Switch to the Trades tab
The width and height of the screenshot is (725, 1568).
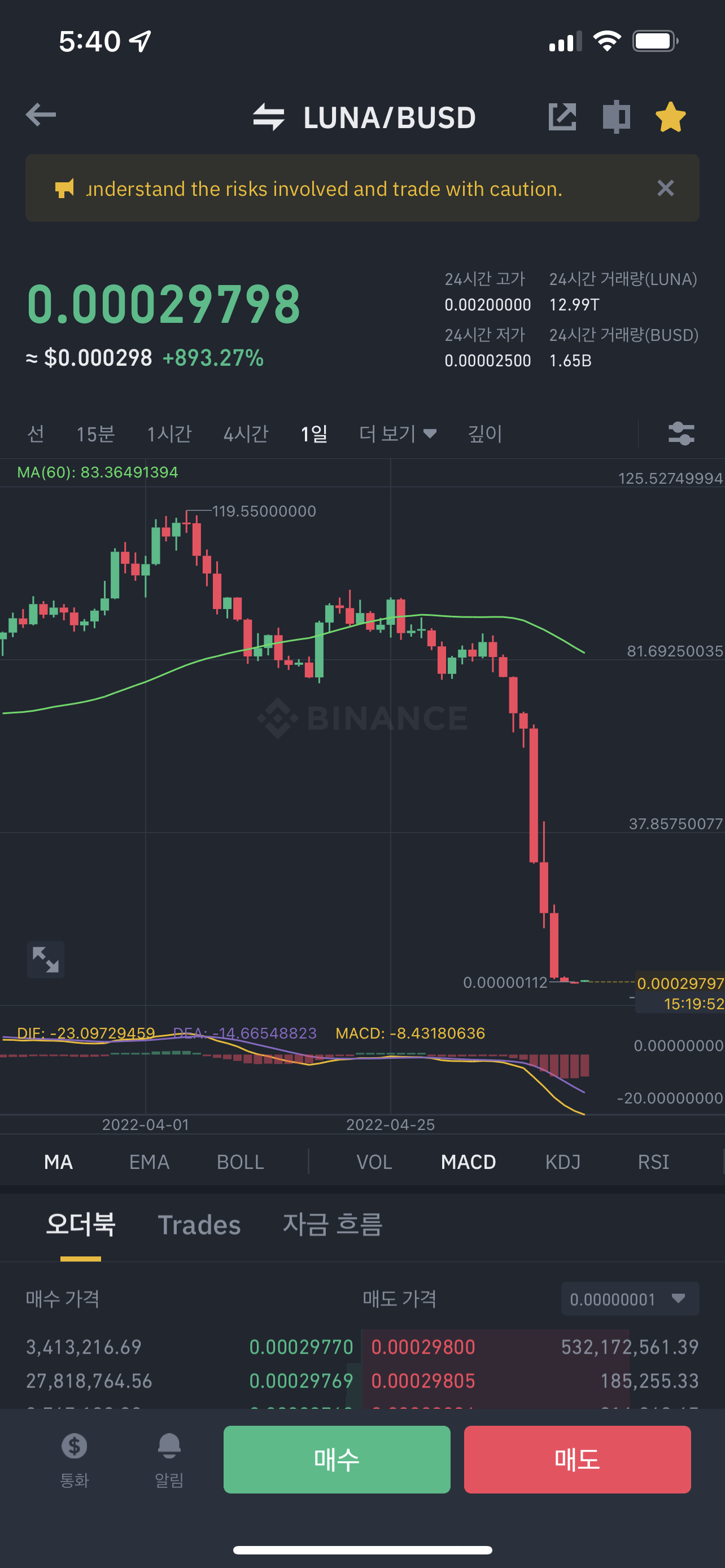coord(199,1225)
